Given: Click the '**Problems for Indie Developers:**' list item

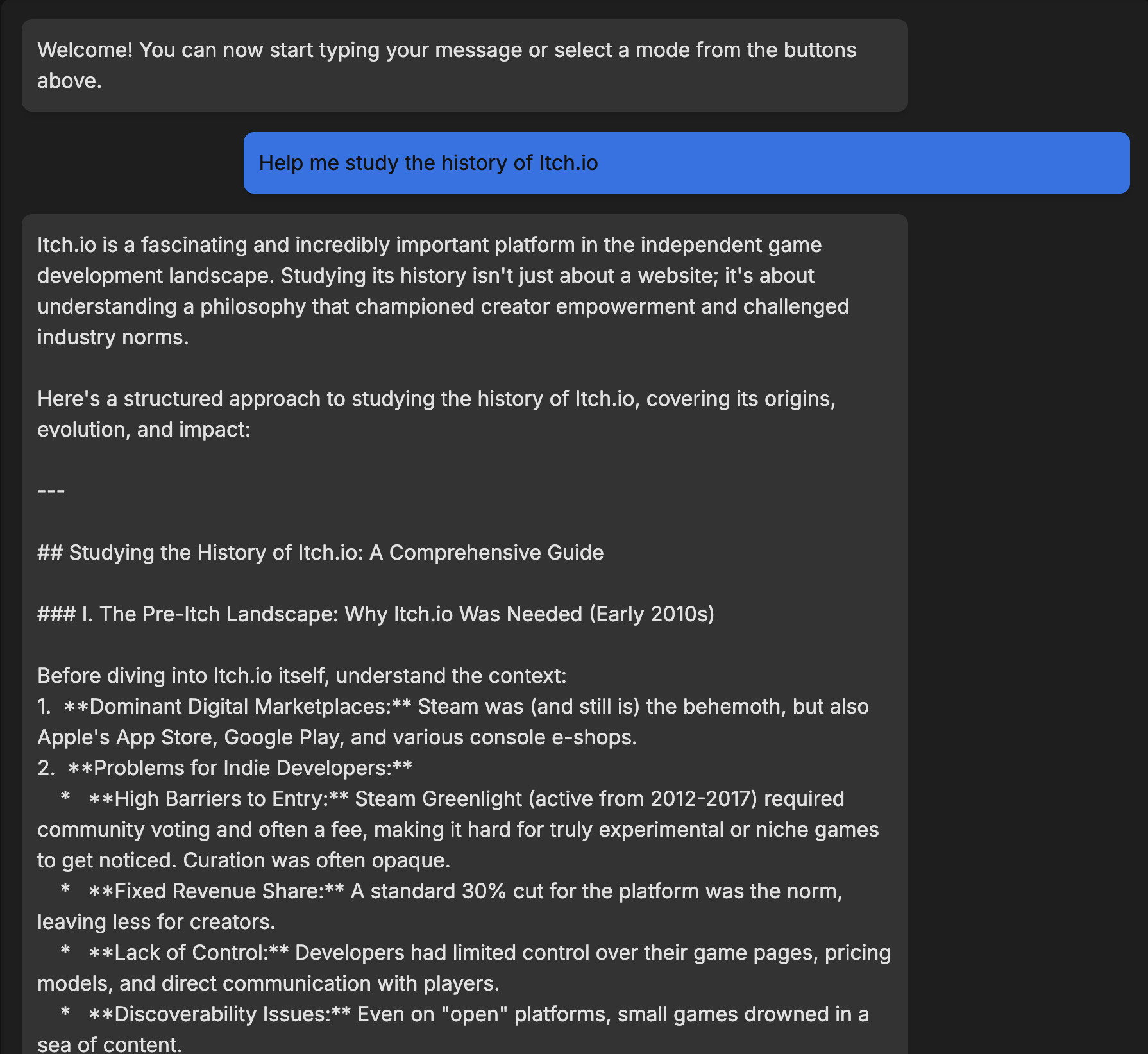Looking at the screenshot, I should coord(240,768).
